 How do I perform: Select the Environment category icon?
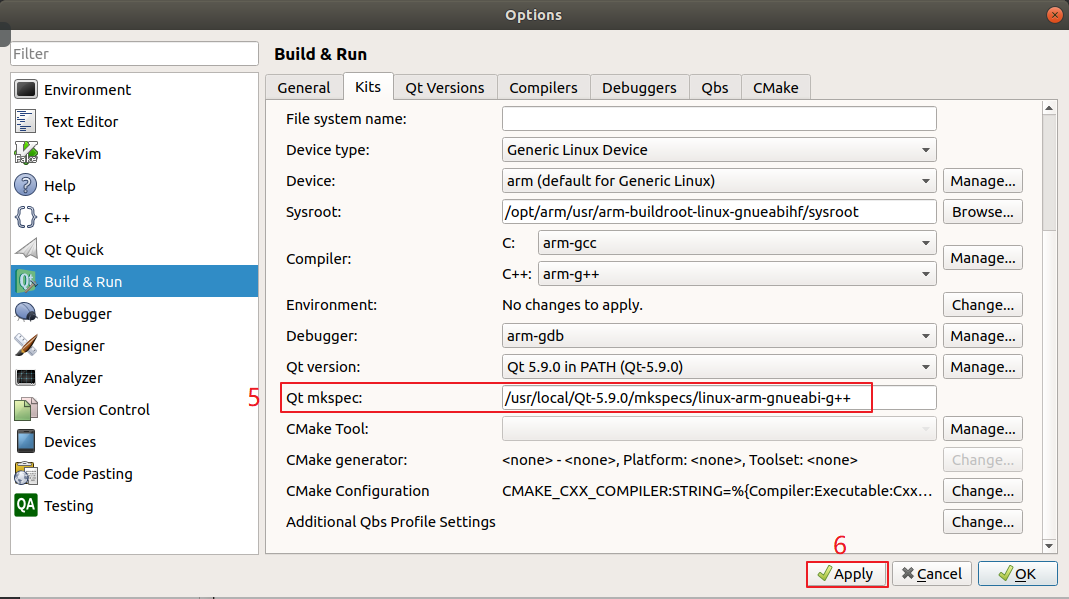pos(26,89)
